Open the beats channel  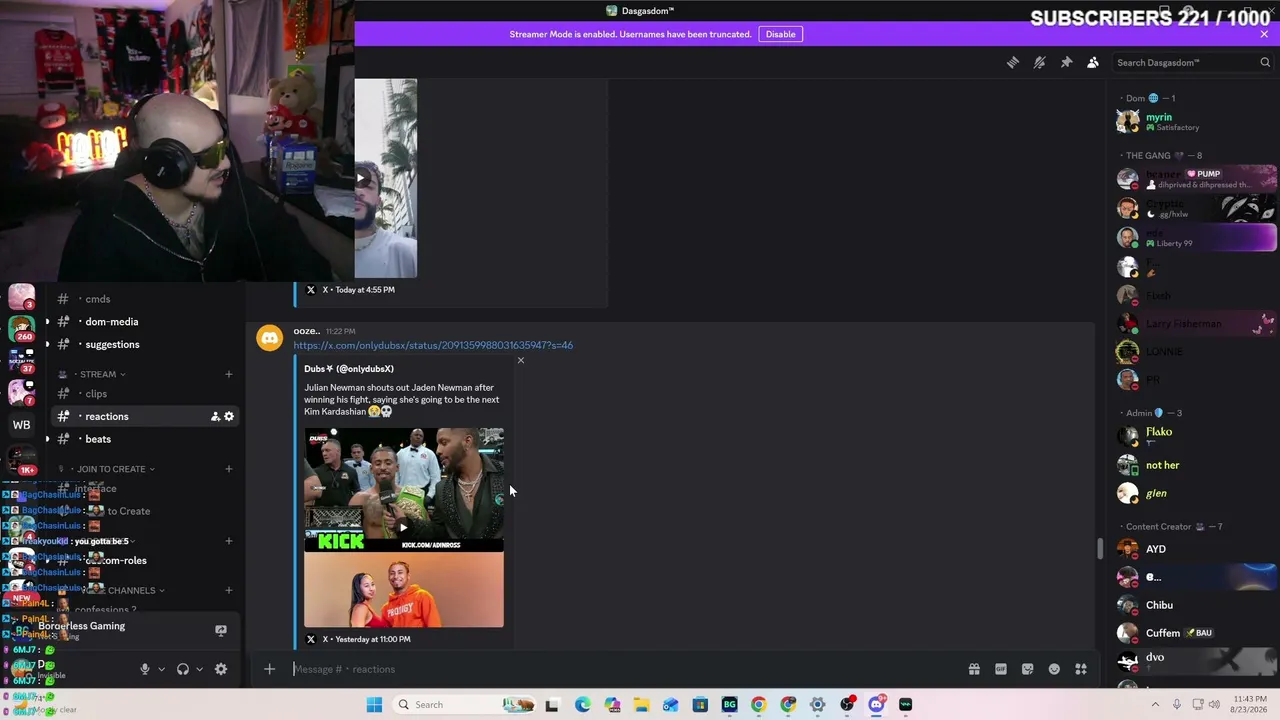(x=98, y=439)
